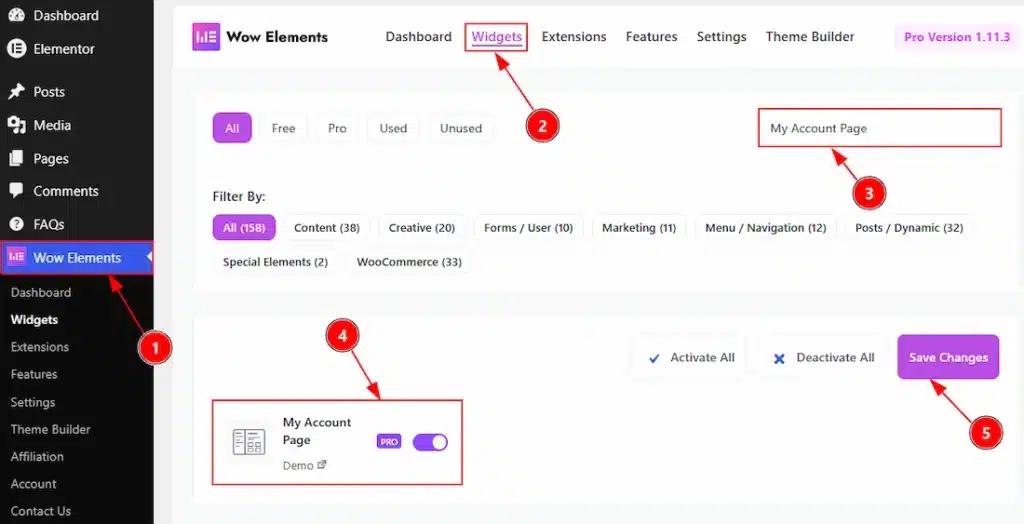
Task: Click the Filter By: label
Action: pos(239,196)
